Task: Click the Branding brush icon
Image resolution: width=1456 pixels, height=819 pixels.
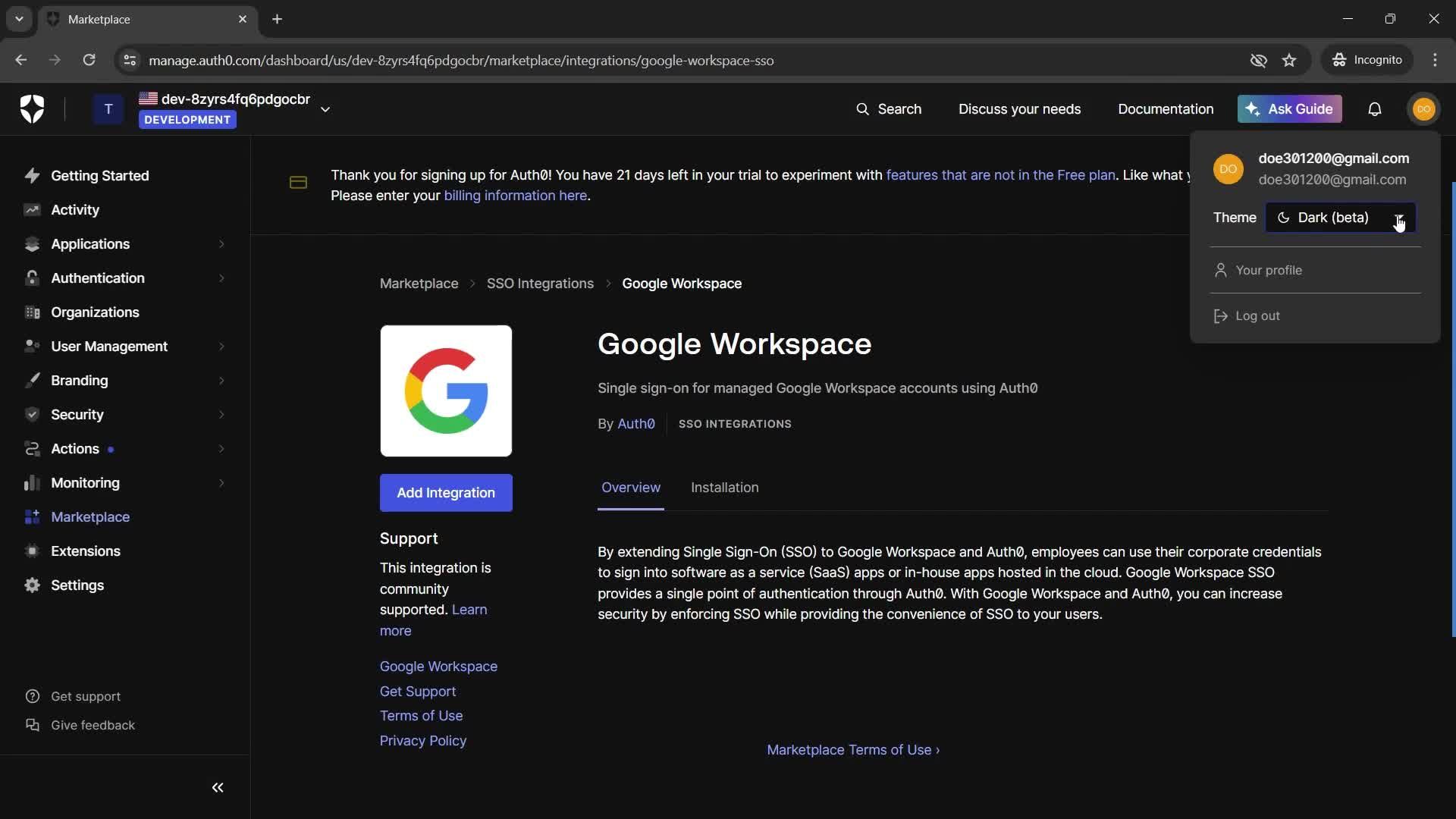Action: [x=32, y=381]
